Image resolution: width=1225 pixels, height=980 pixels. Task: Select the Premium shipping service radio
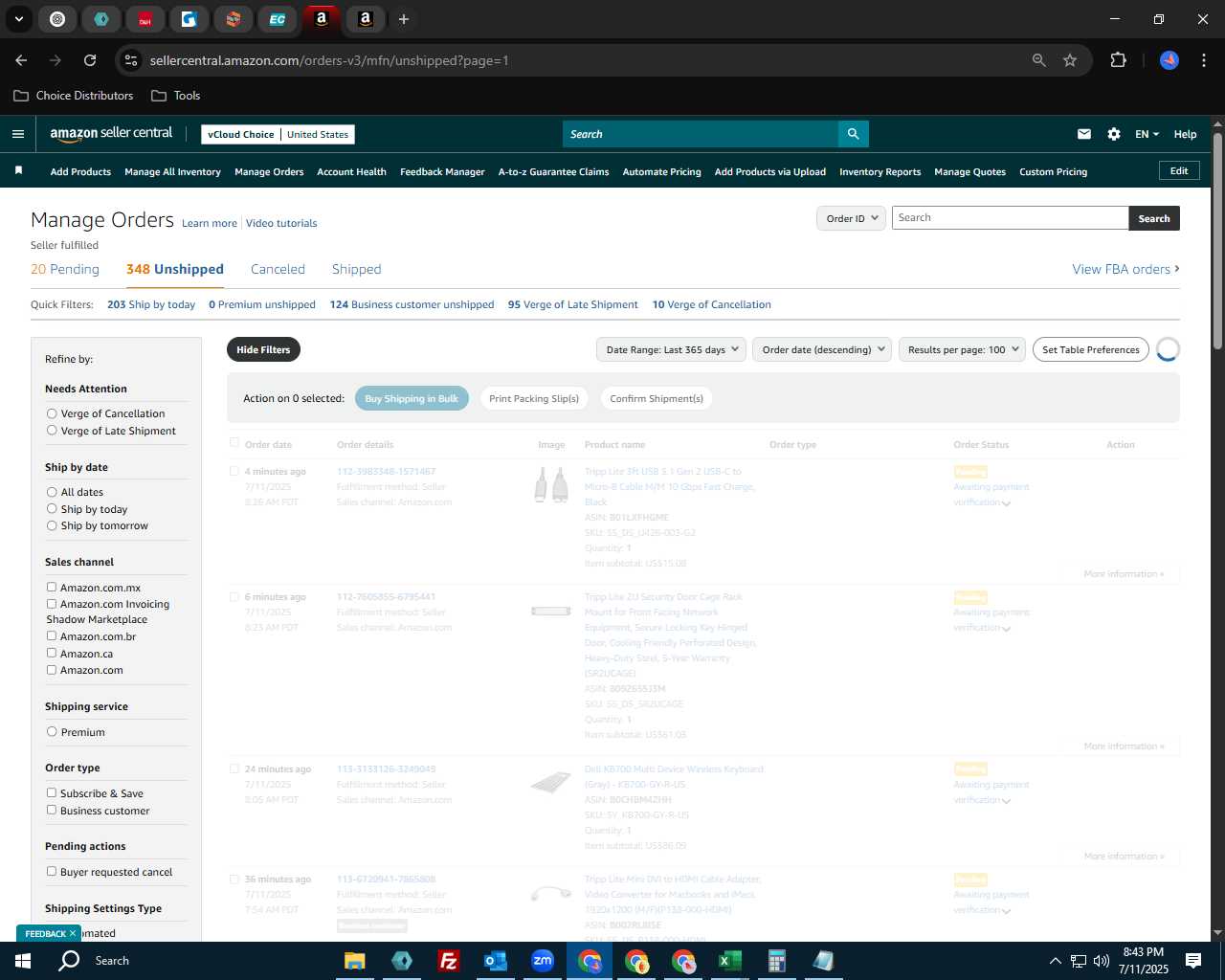click(x=52, y=731)
